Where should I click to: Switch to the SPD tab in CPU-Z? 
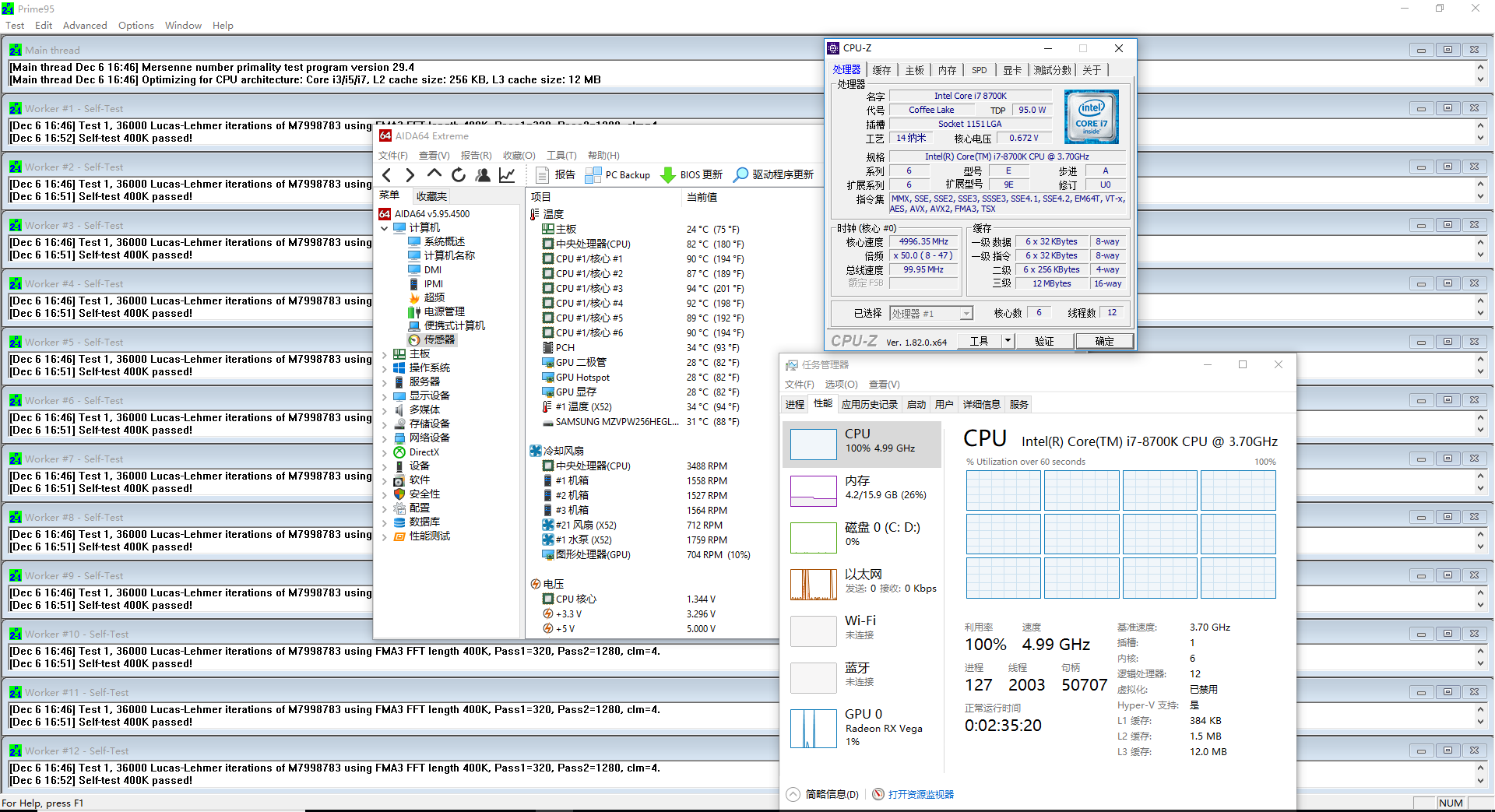point(979,69)
